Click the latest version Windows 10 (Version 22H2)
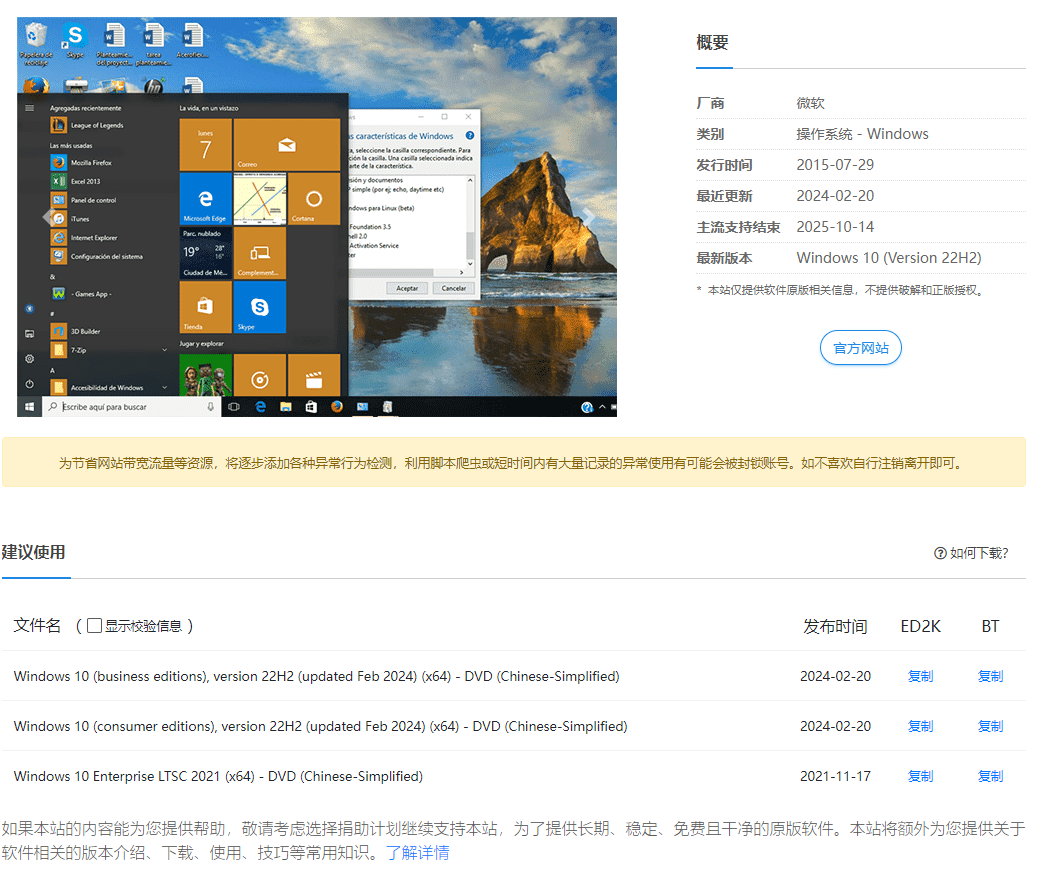The width and height of the screenshot is (1048, 874). click(889, 258)
